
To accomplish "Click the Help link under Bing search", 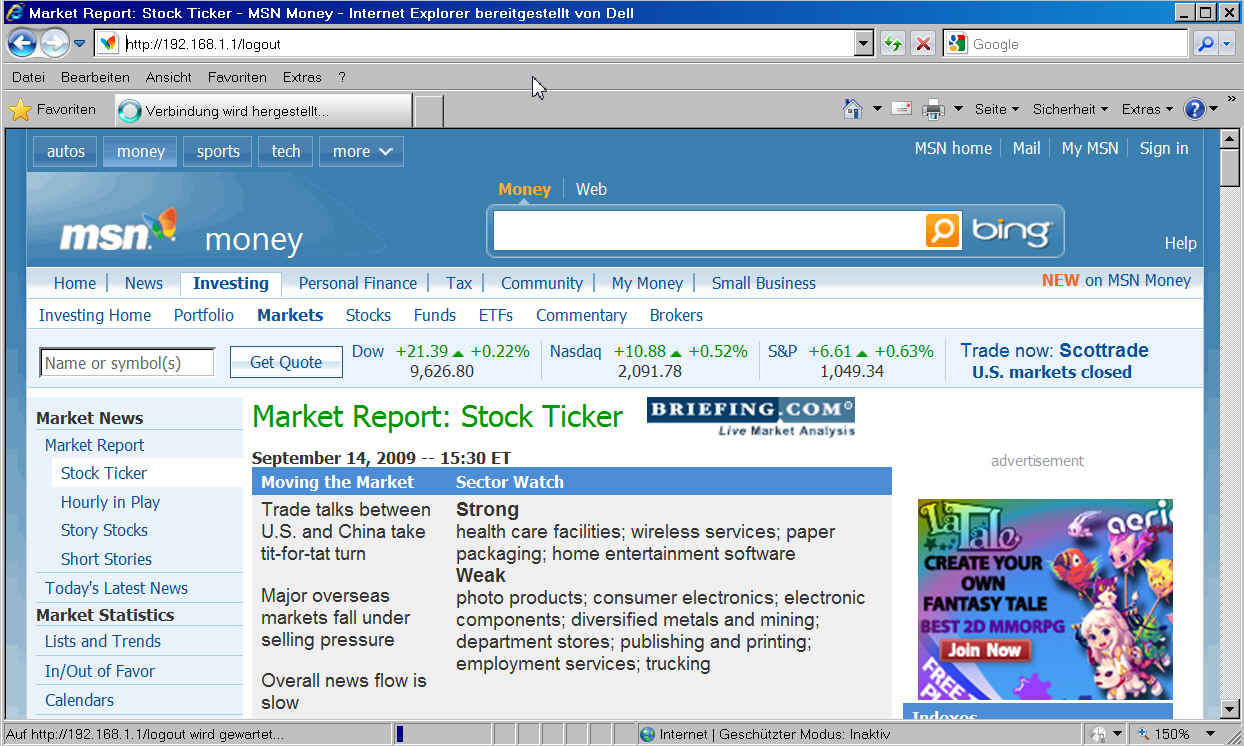I will click(x=1180, y=243).
